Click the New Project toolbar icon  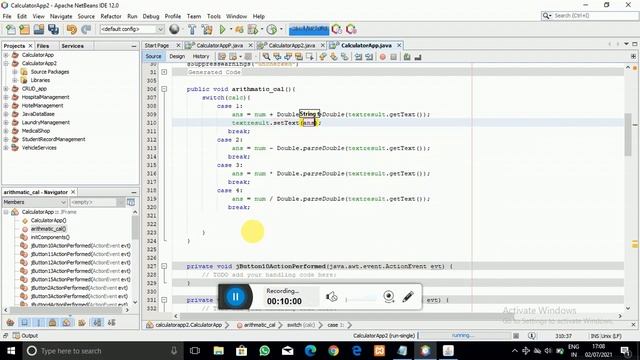pyautogui.click(x=24, y=29)
